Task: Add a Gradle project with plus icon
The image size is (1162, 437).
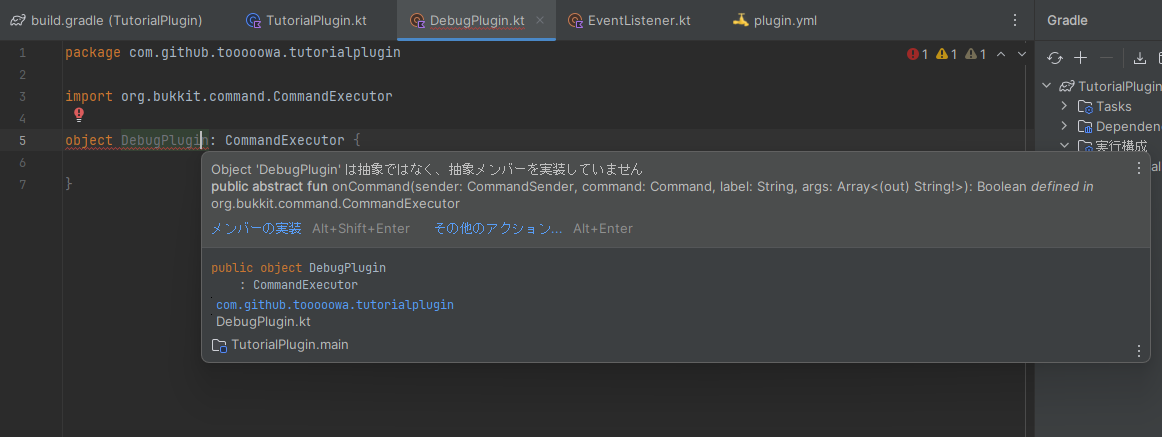Action: (1080, 58)
